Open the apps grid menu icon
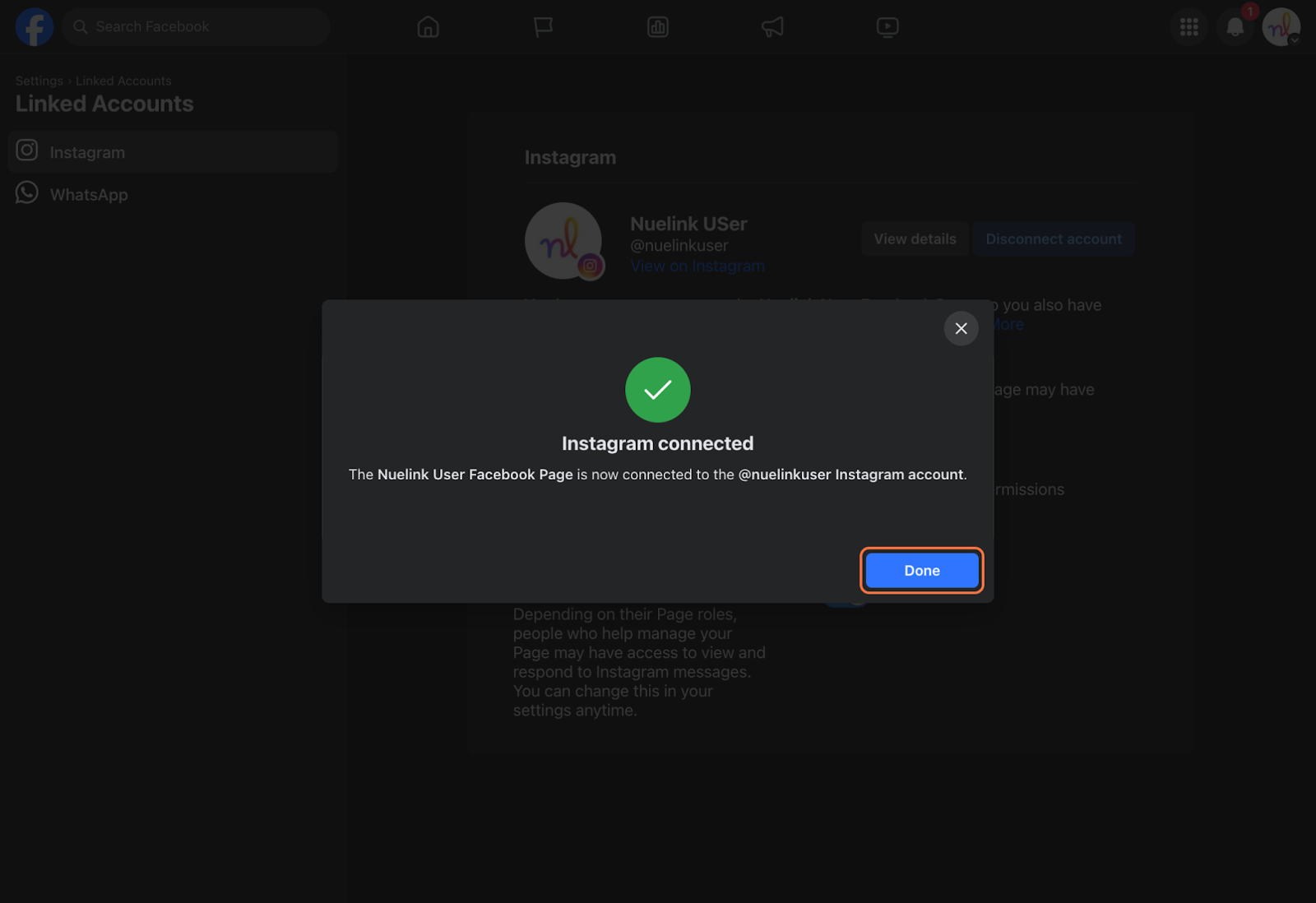This screenshot has width=1316, height=903. click(1189, 27)
